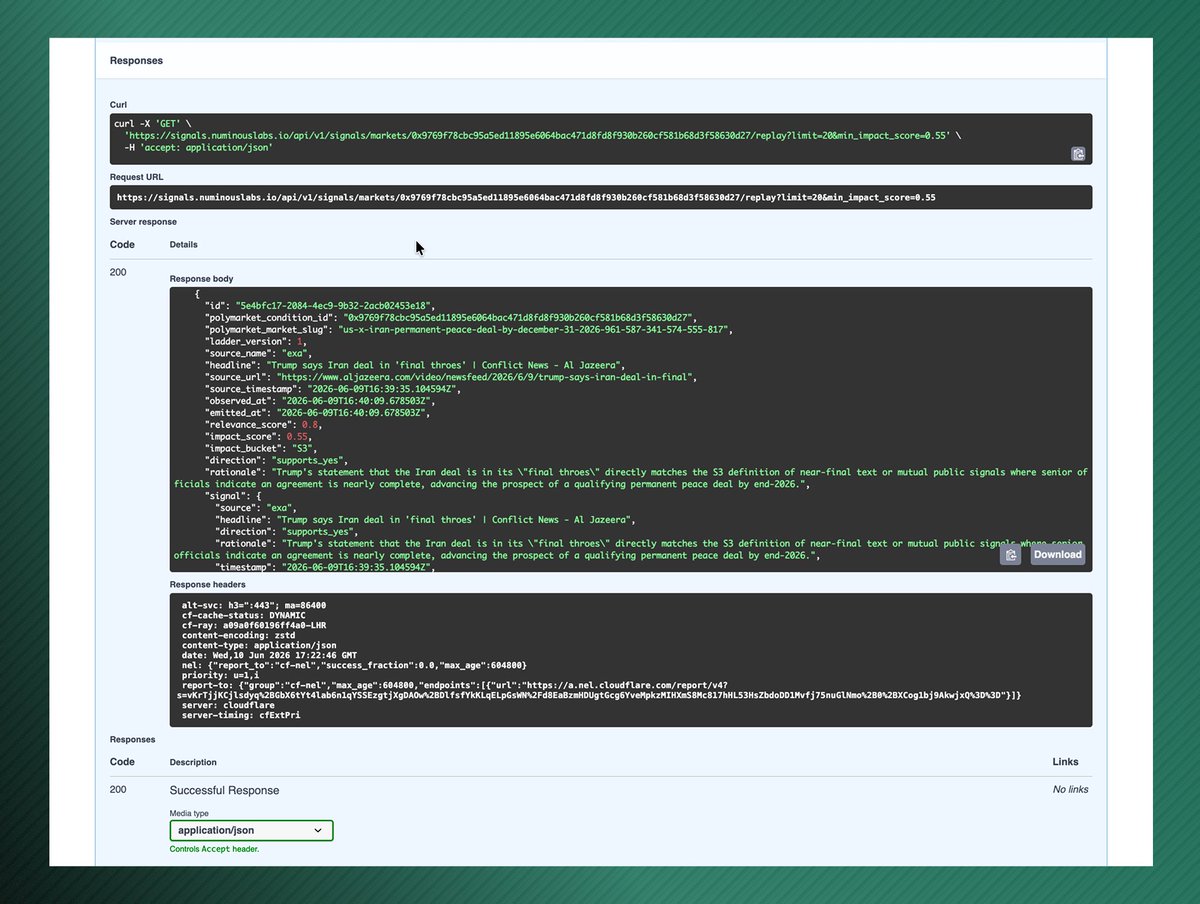The width and height of the screenshot is (1200, 904).
Task: Click the "emitted_at" timestamp line
Action: pyautogui.click(x=317, y=413)
